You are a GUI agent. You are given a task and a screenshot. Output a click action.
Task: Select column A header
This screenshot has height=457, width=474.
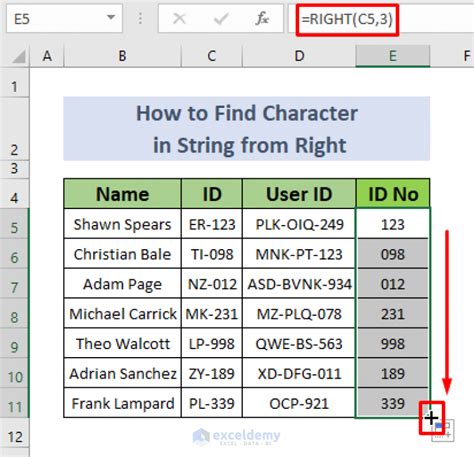pos(47,56)
